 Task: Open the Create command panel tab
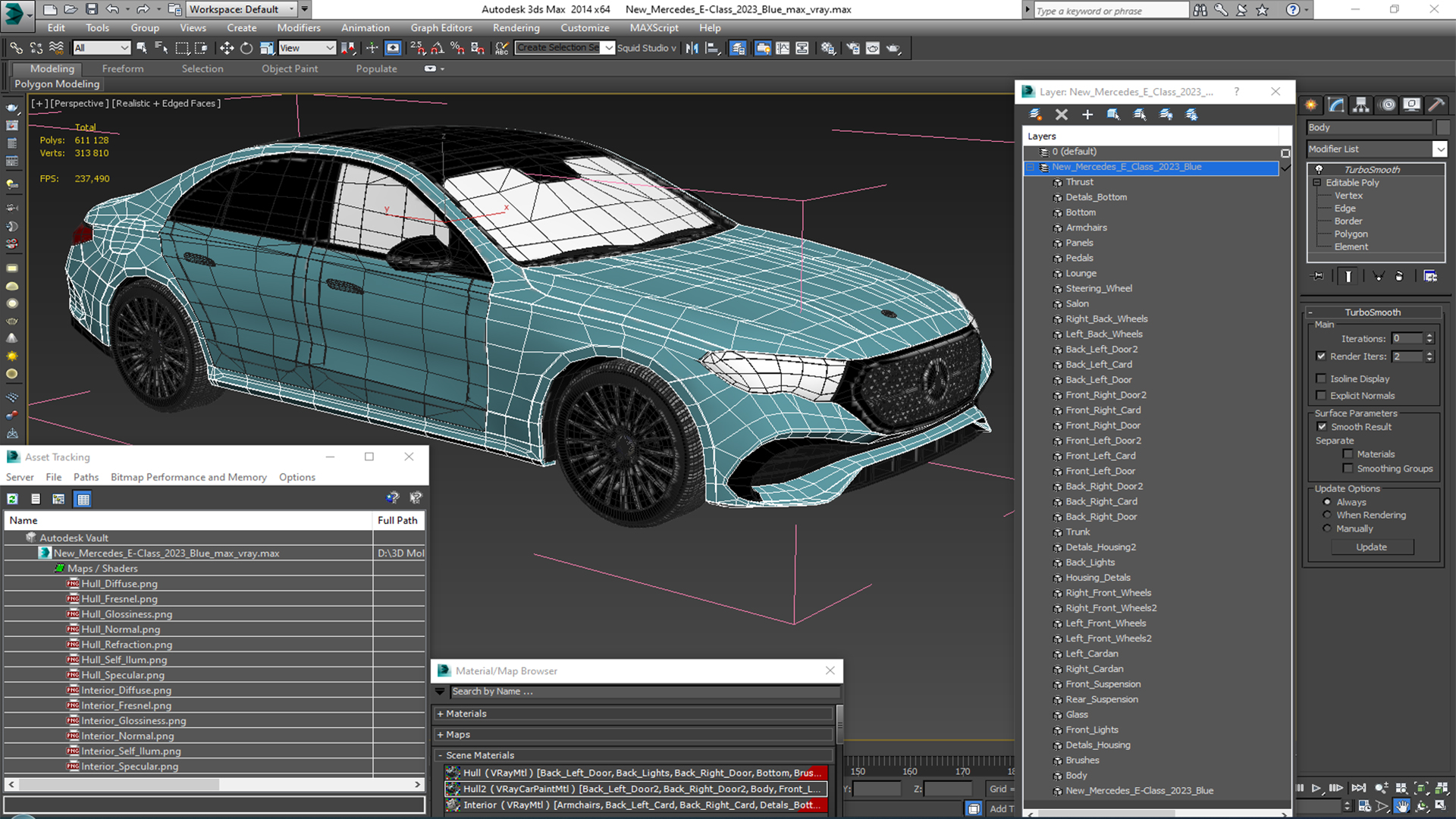[x=1311, y=105]
